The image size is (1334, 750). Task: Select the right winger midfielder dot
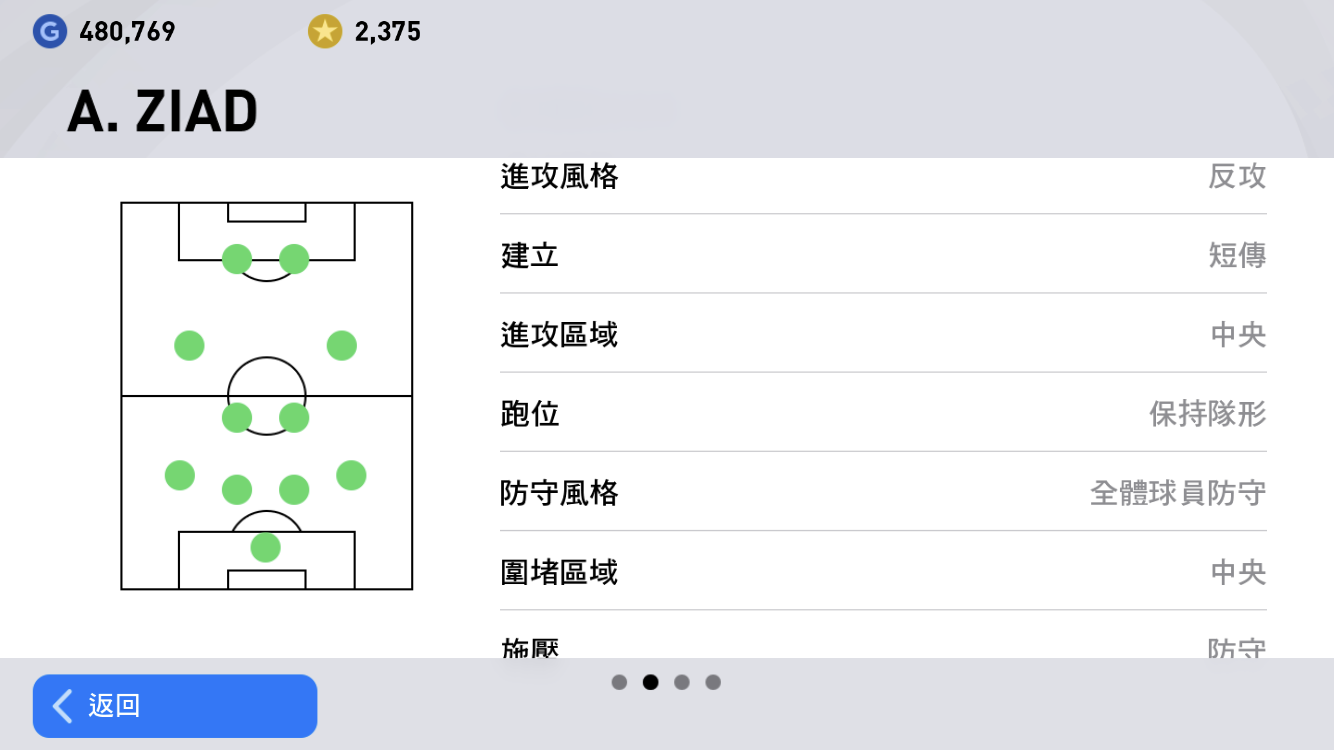(342, 345)
